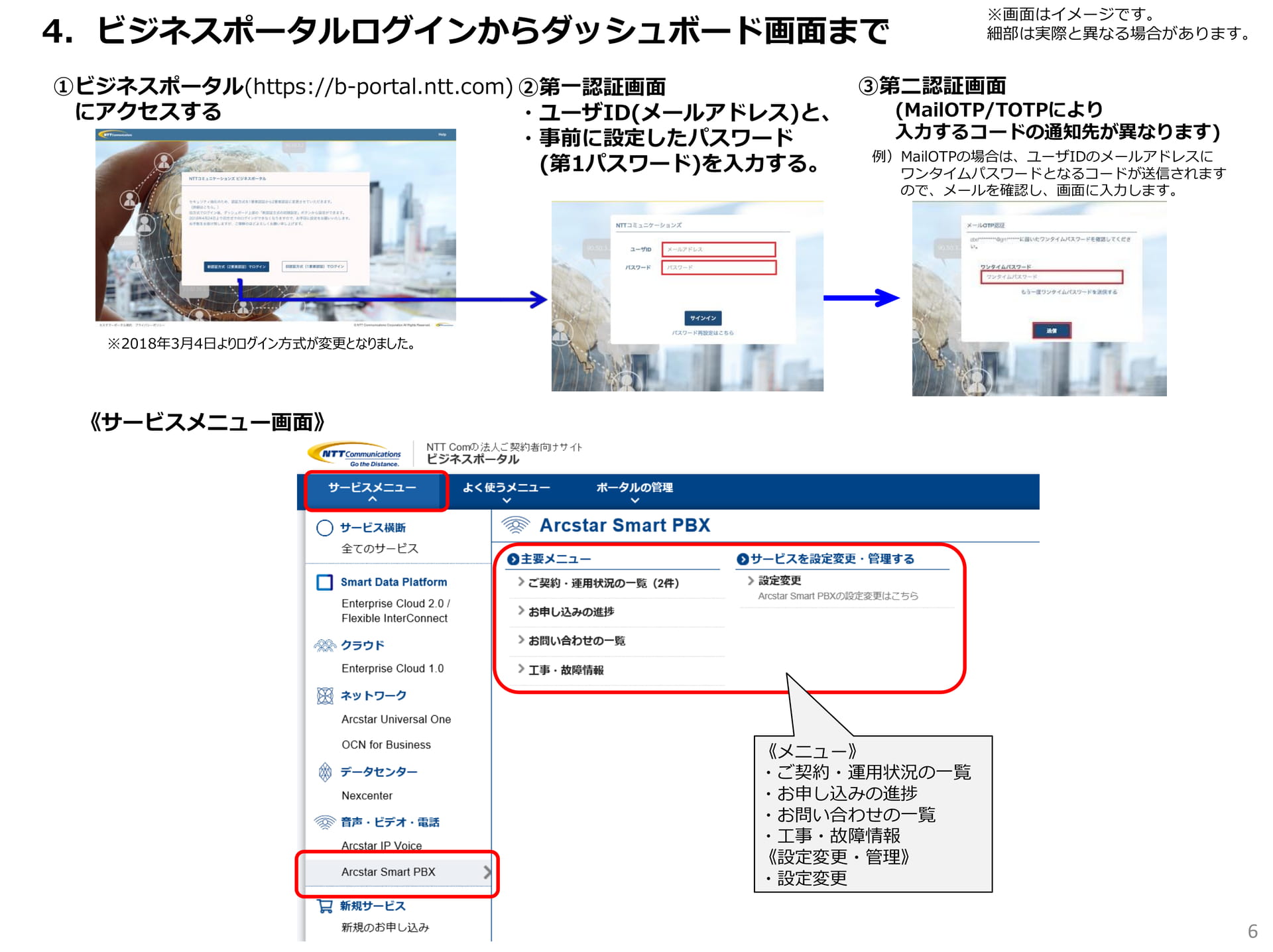Click the クラウド heading text
This screenshot has height=952, width=1273.
click(362, 645)
